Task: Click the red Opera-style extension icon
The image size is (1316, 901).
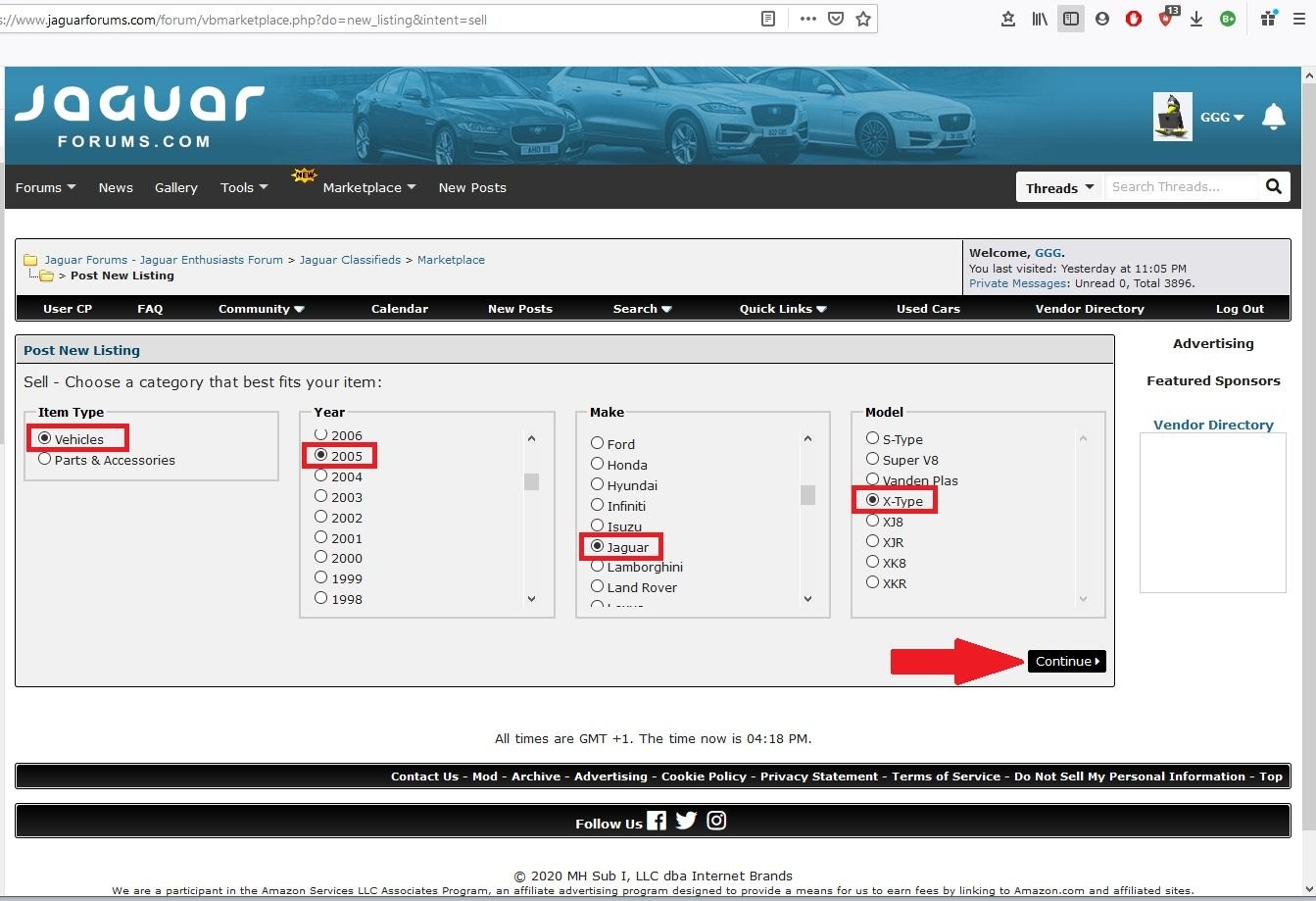Action: point(1134,19)
